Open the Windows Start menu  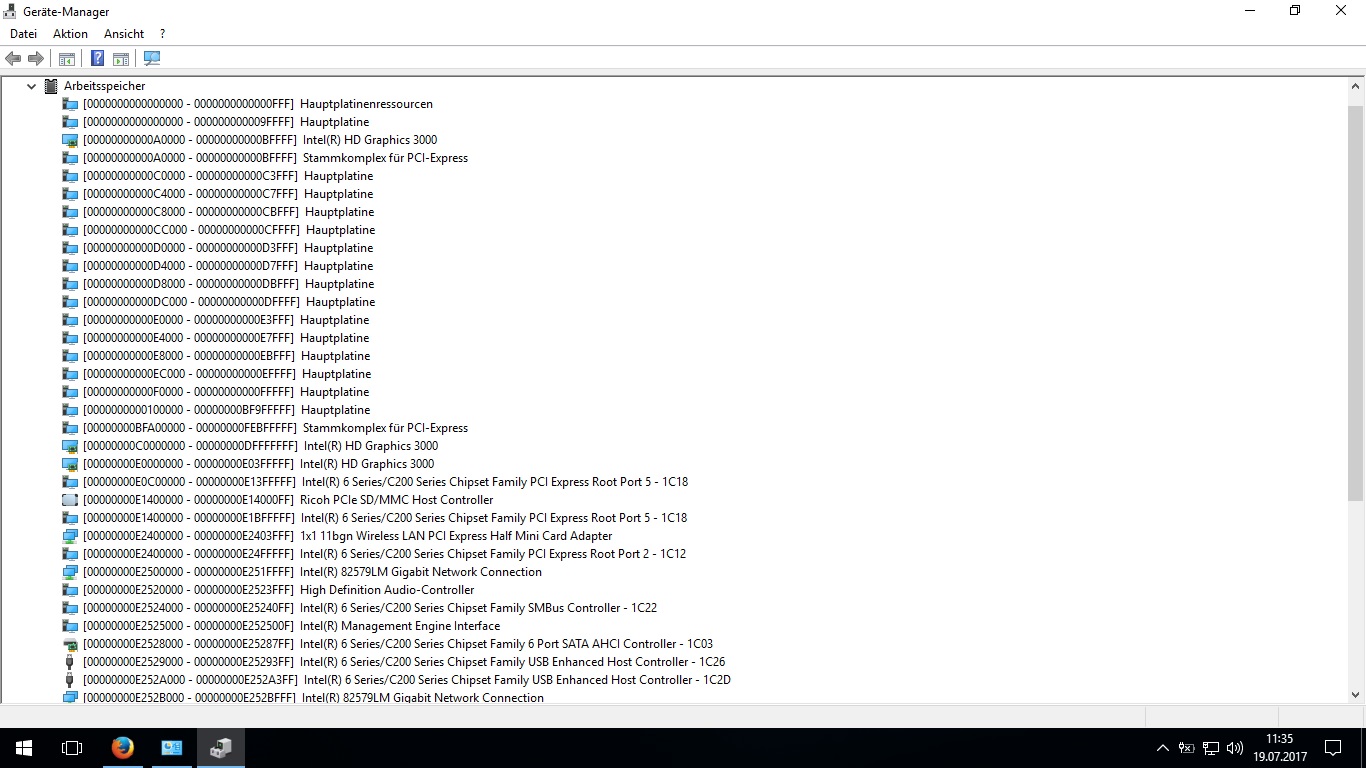24,748
